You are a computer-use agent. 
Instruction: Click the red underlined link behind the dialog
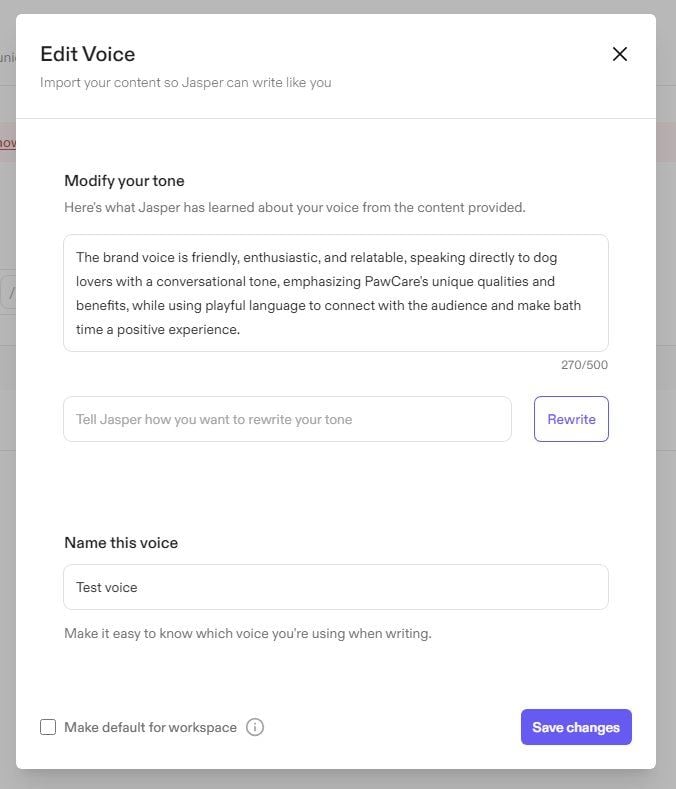[8, 143]
